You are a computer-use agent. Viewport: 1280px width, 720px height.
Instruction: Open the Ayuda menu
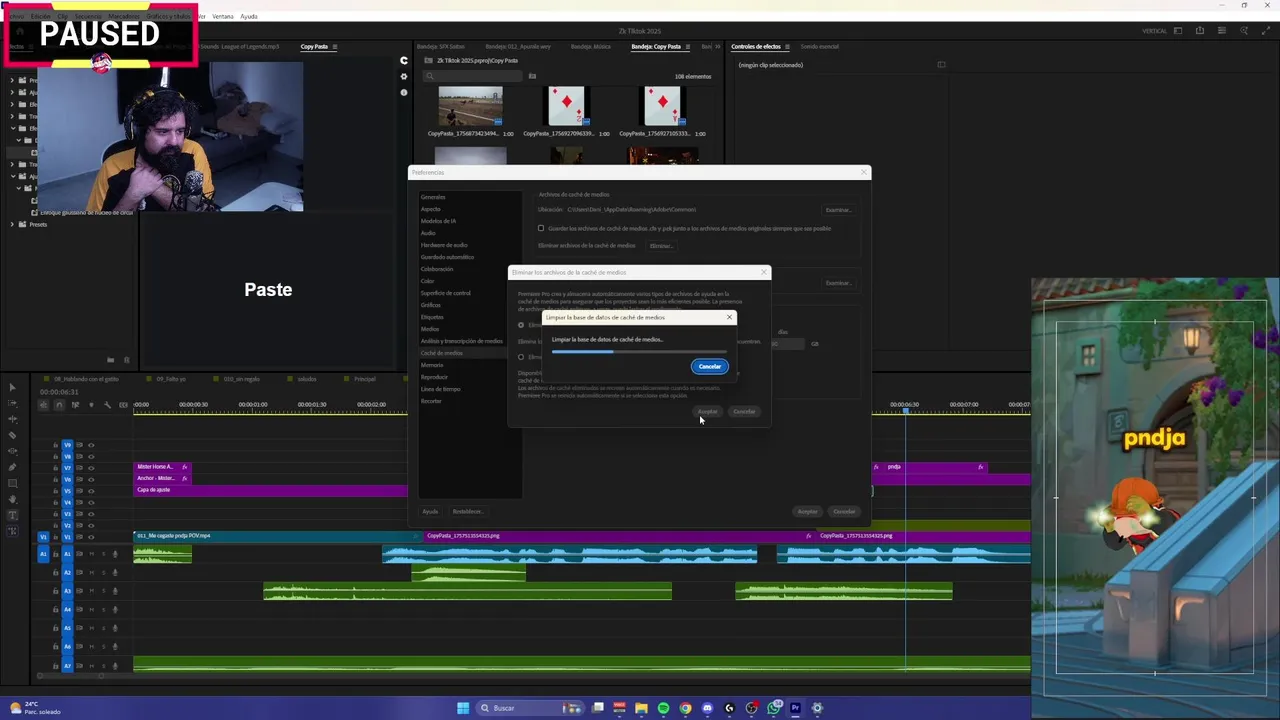coord(249,16)
